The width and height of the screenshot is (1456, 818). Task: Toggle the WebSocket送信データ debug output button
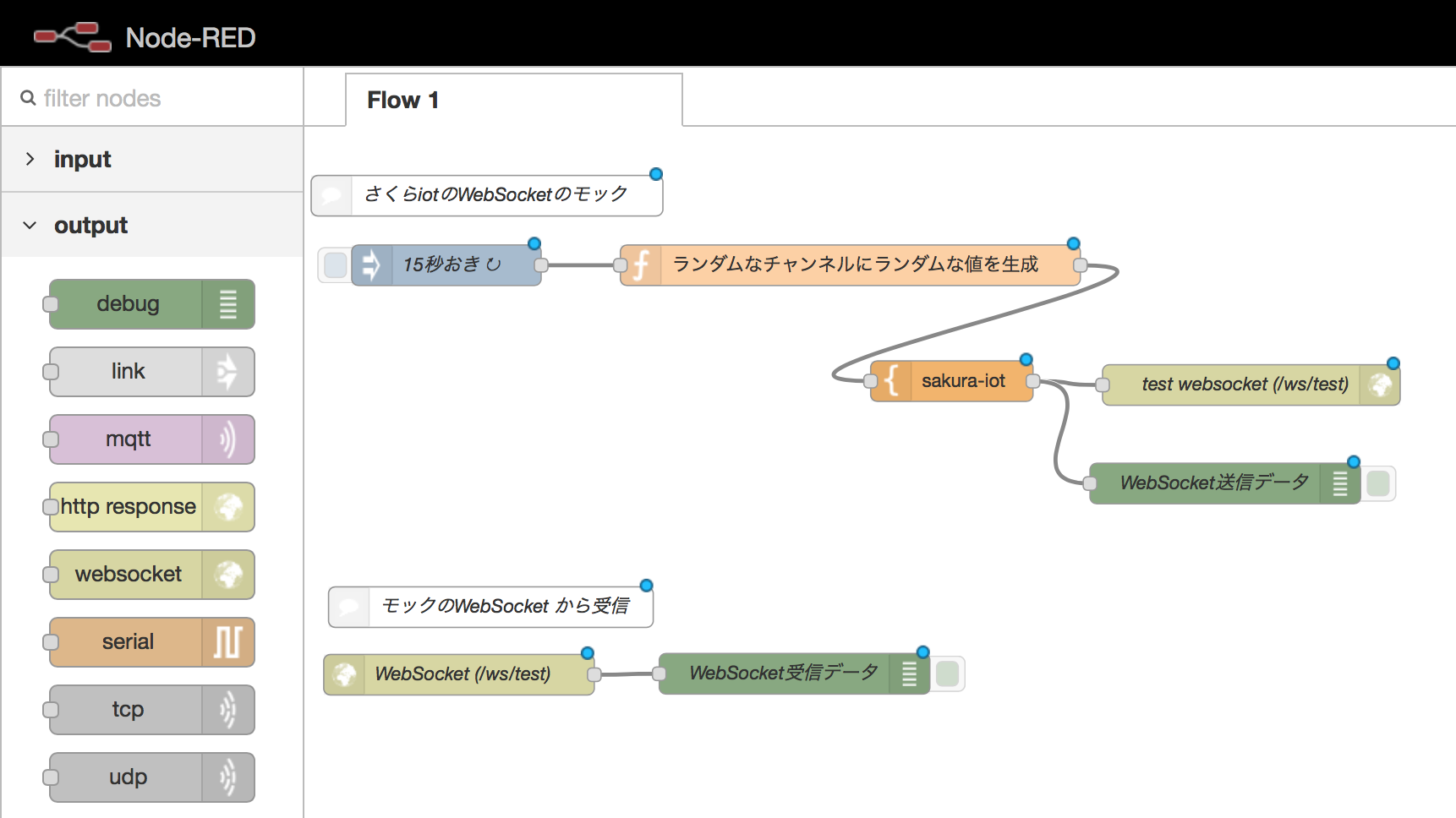(1378, 483)
